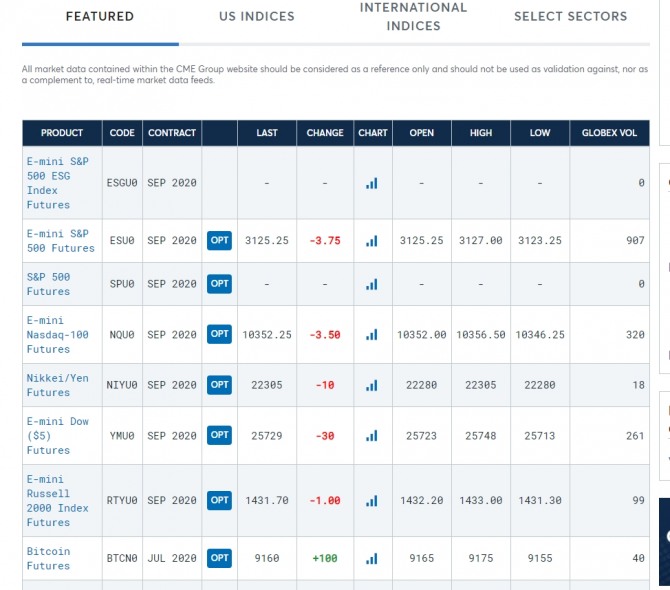The width and height of the screenshot is (670, 590).
Task: View Bitcoin Futures chart icon
Action: [372, 558]
